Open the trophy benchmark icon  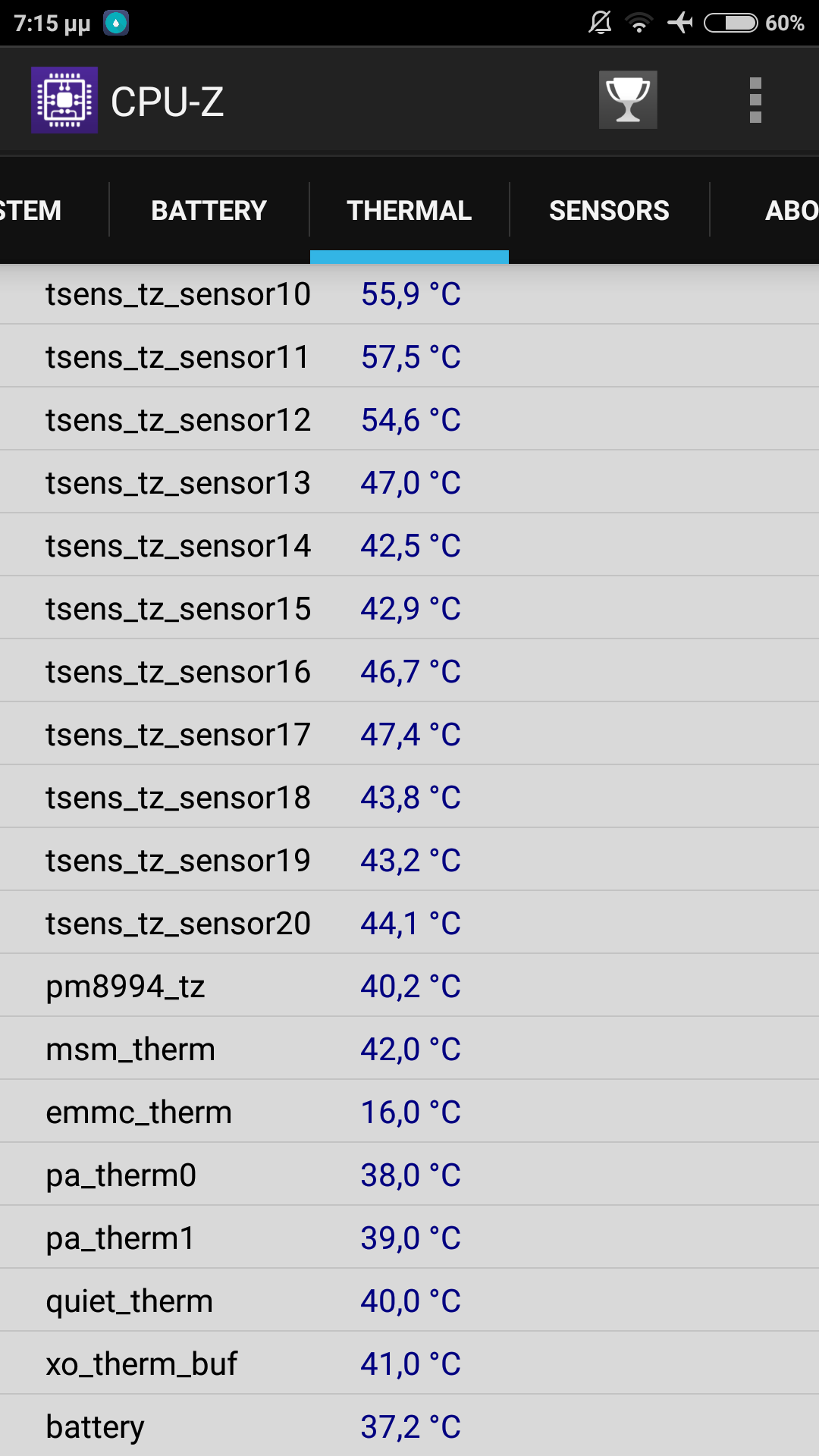pos(628,100)
